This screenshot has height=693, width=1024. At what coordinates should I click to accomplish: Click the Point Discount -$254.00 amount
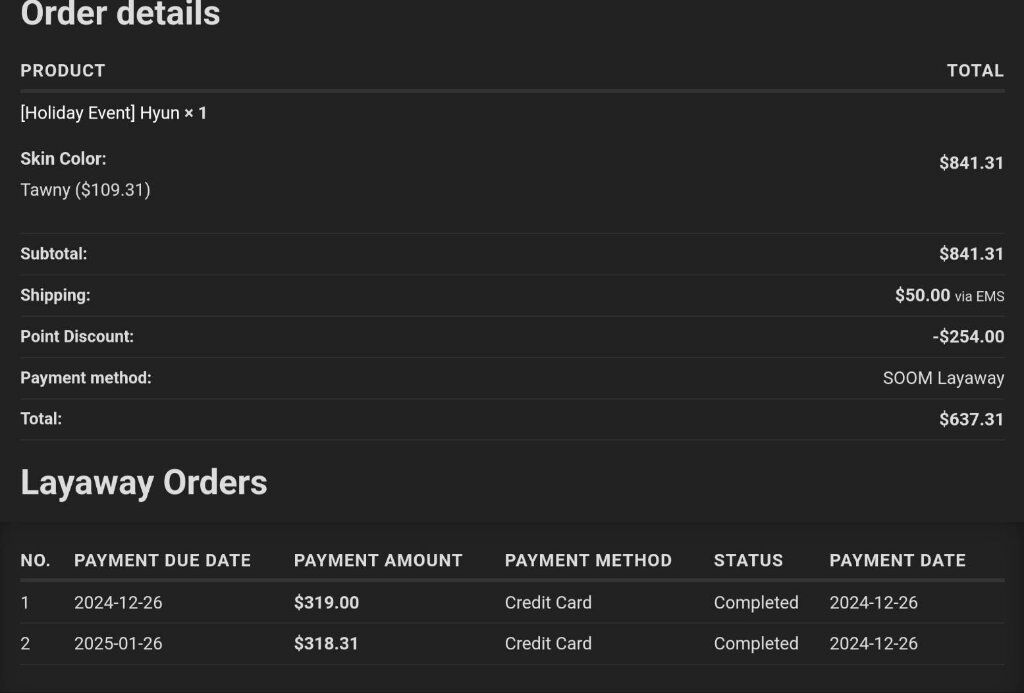click(x=968, y=336)
